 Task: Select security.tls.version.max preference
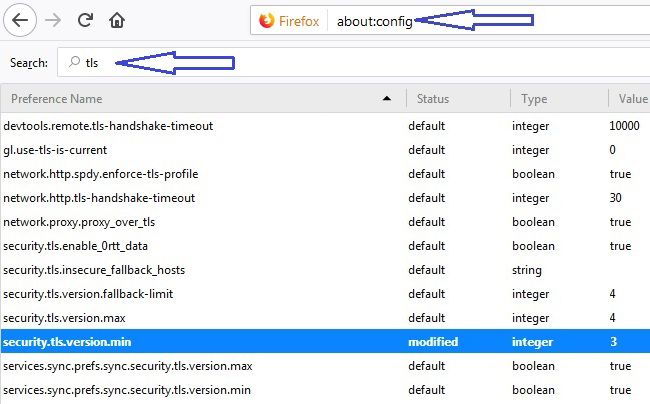[325, 318]
